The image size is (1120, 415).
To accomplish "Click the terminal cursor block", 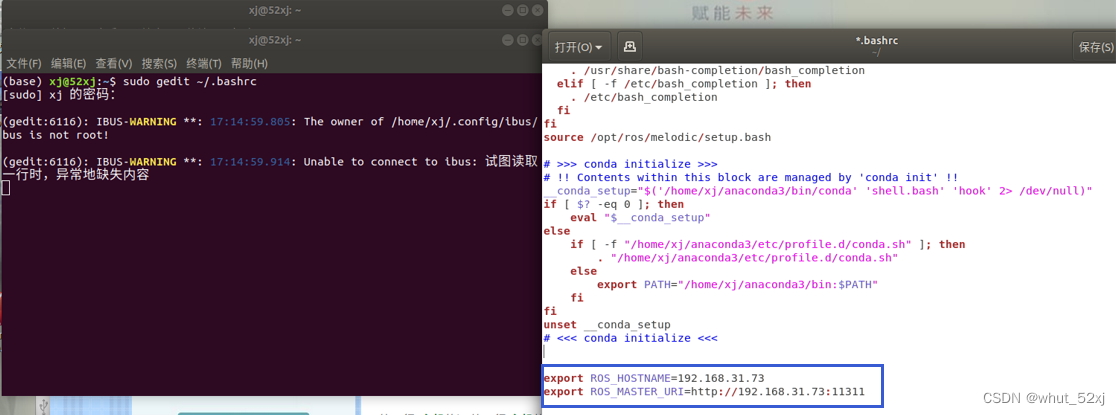I will [x=6, y=188].
